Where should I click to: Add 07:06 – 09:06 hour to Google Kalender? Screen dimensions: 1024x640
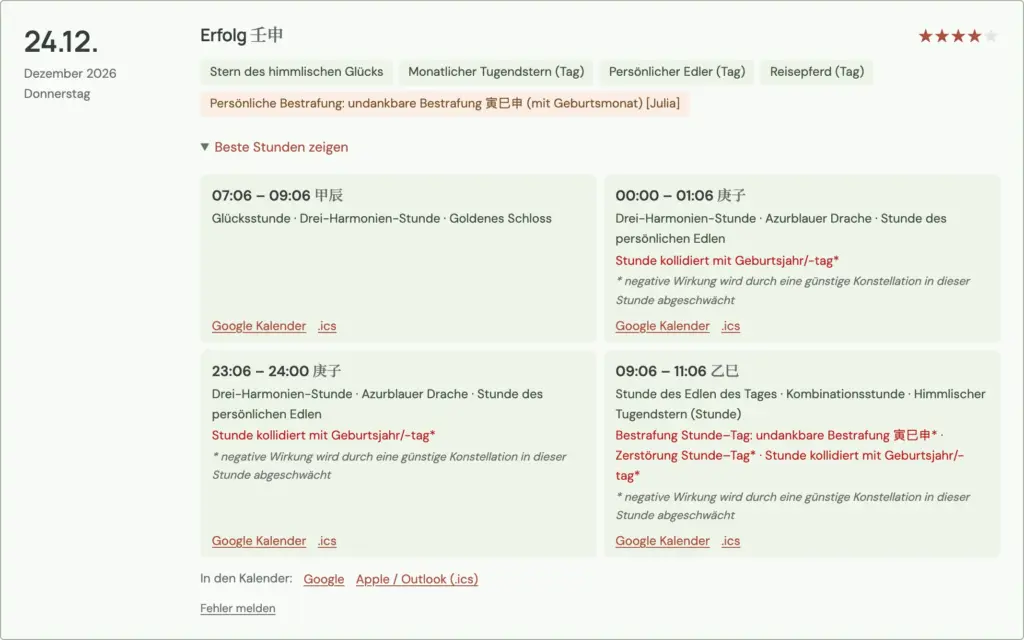point(259,326)
